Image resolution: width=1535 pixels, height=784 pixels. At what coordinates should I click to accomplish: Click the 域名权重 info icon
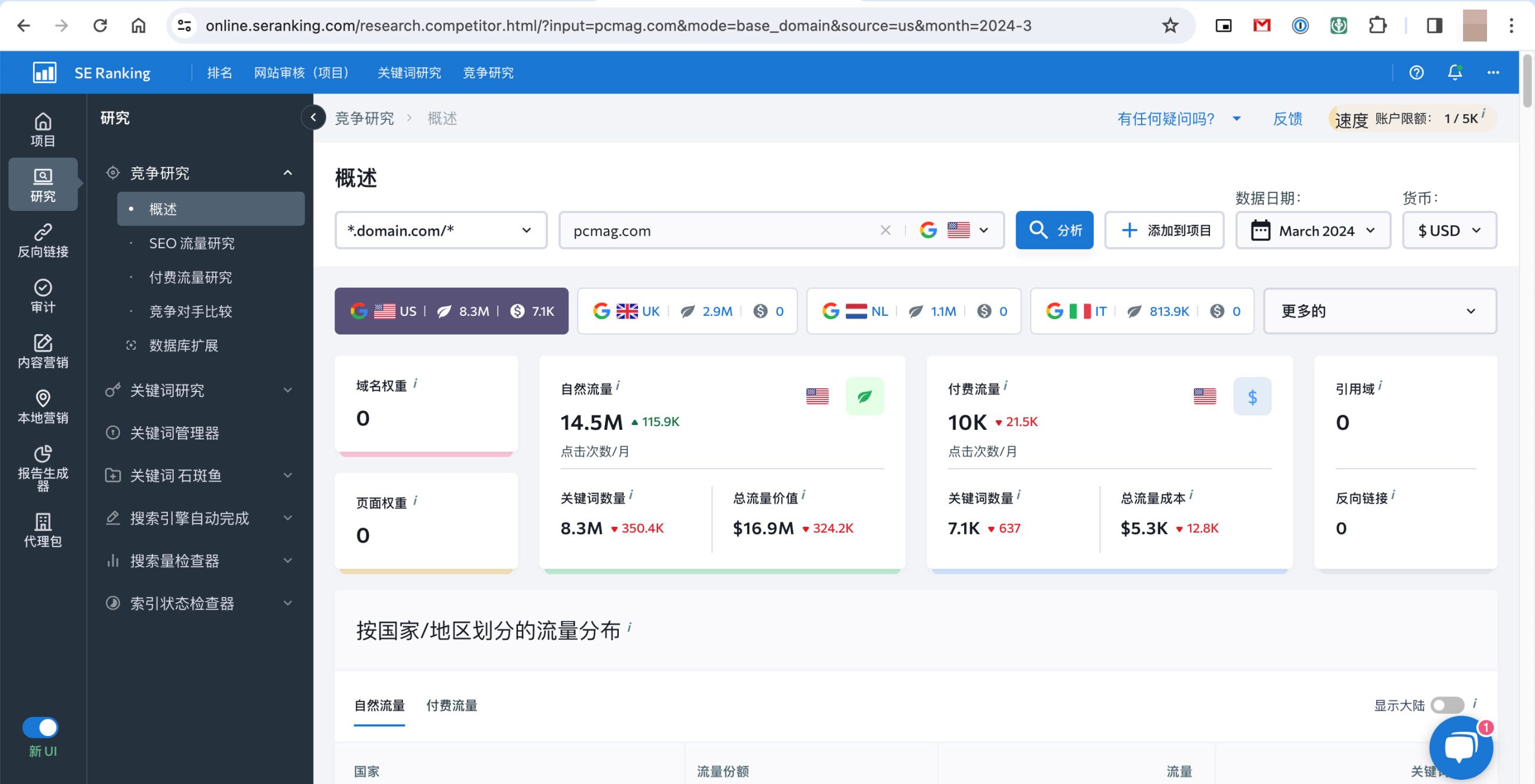tap(415, 383)
